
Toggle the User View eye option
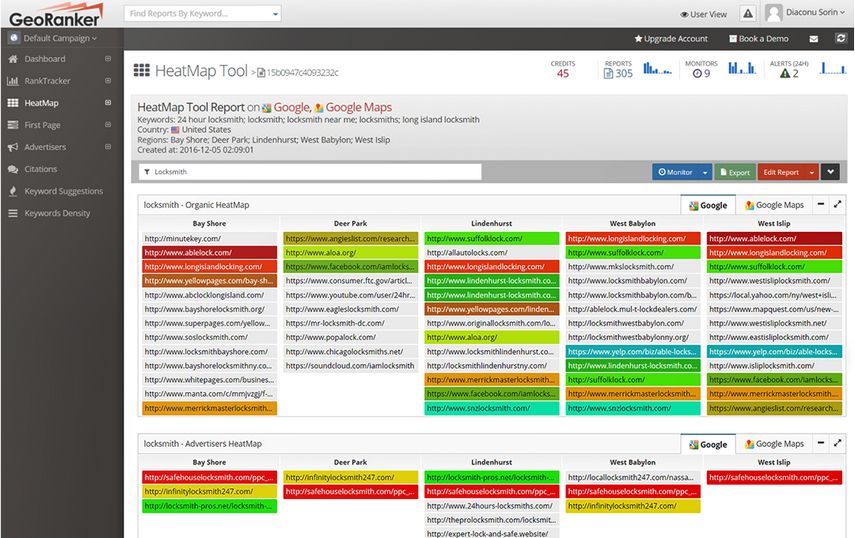(x=703, y=14)
